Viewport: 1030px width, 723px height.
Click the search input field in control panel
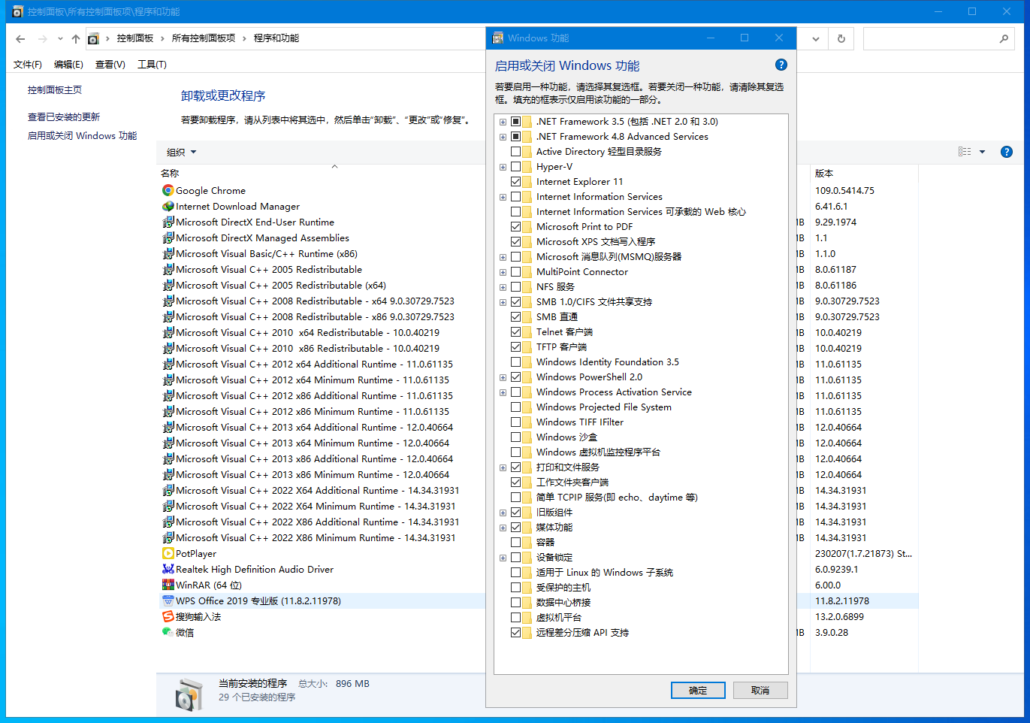pyautogui.click(x=930, y=39)
